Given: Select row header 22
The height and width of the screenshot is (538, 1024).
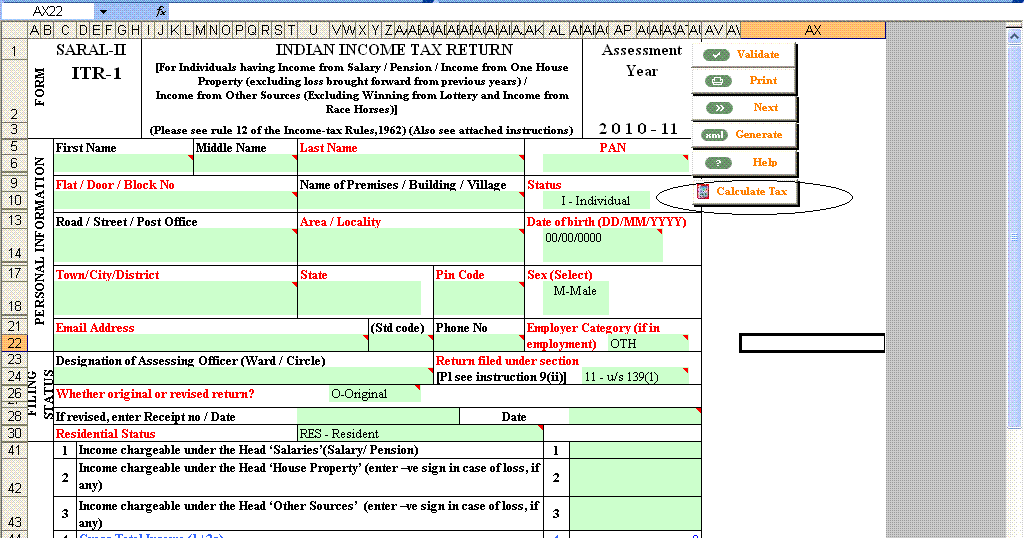Looking at the screenshot, I should point(14,343).
